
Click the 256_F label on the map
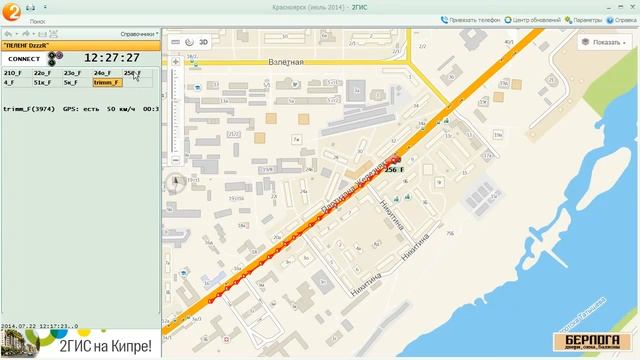click(394, 169)
